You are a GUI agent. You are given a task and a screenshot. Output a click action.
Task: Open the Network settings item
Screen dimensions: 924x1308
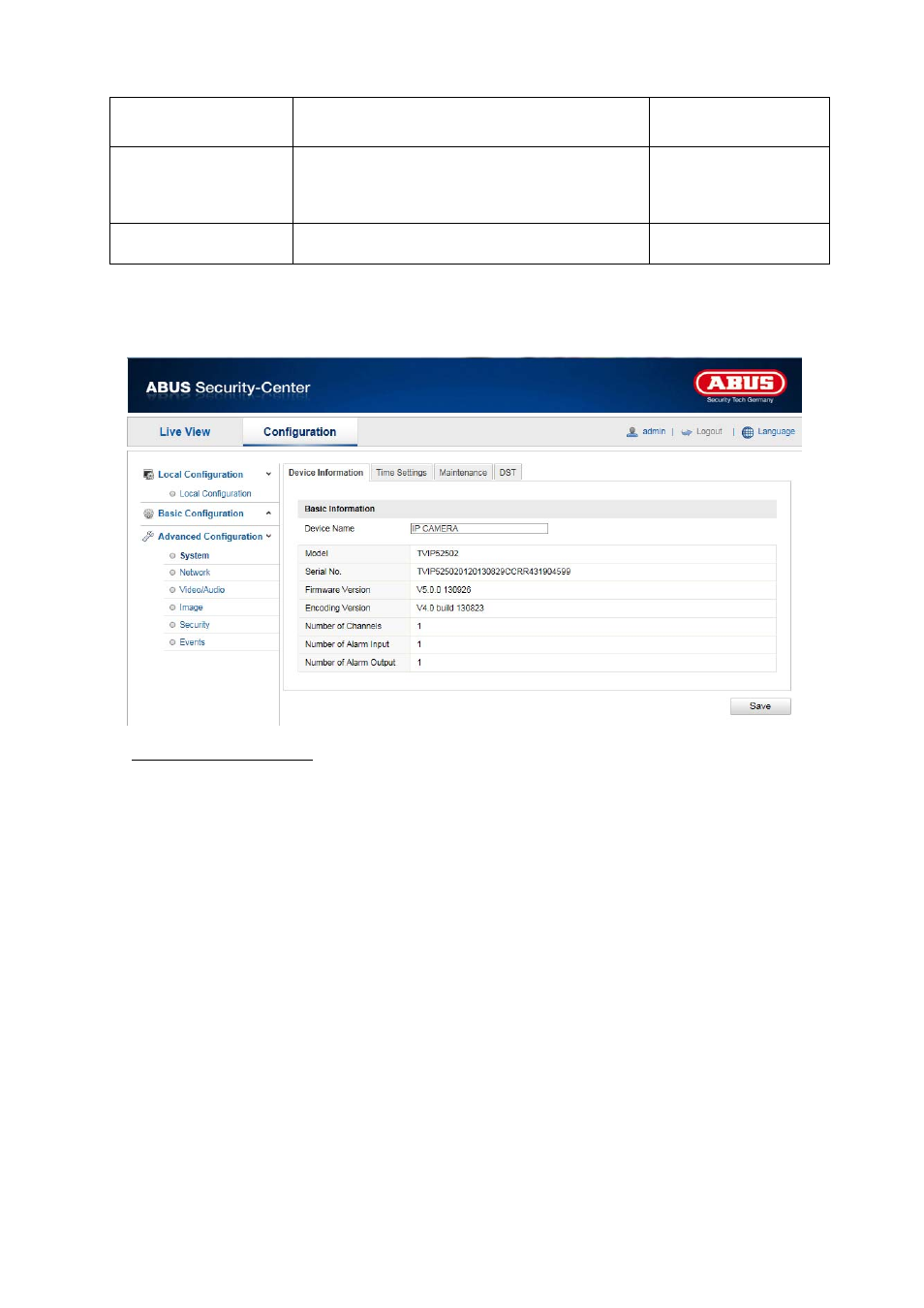tap(195, 573)
